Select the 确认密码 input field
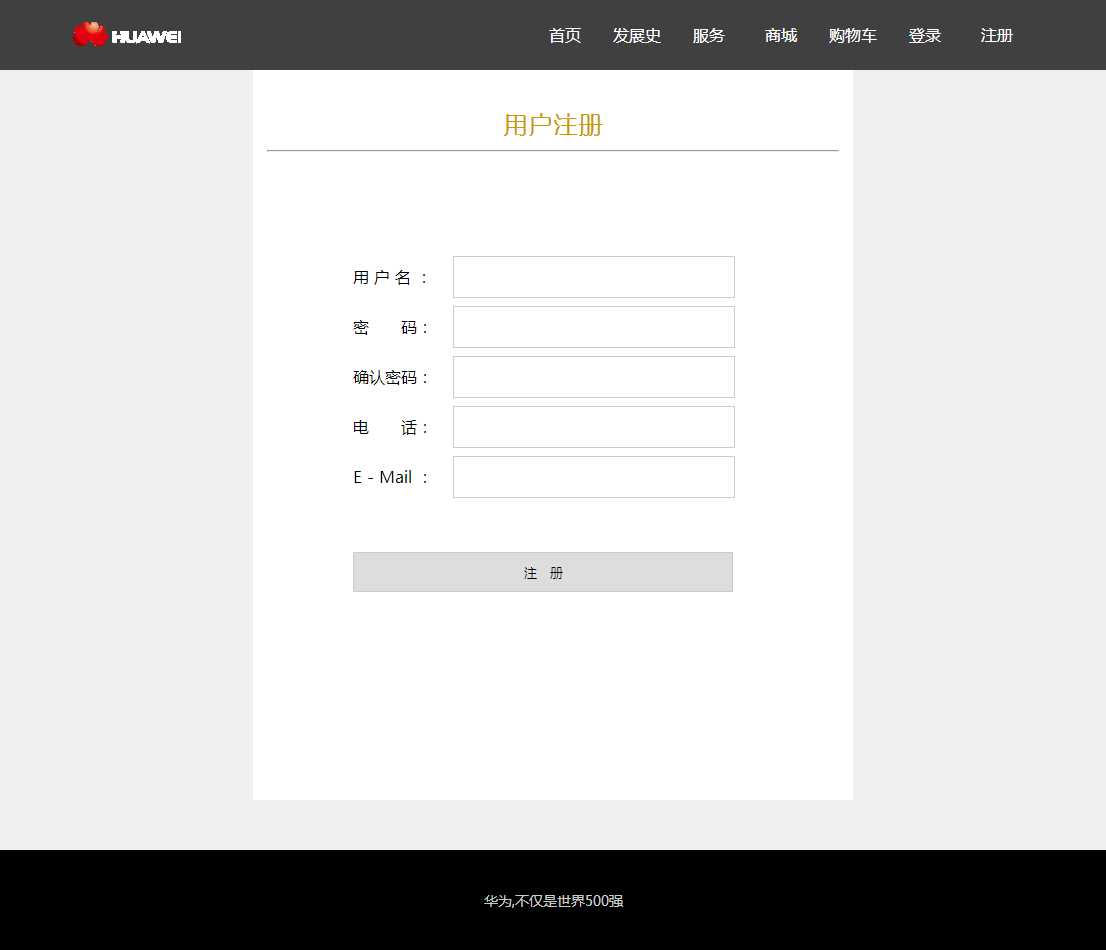The height and width of the screenshot is (950, 1106). click(594, 377)
